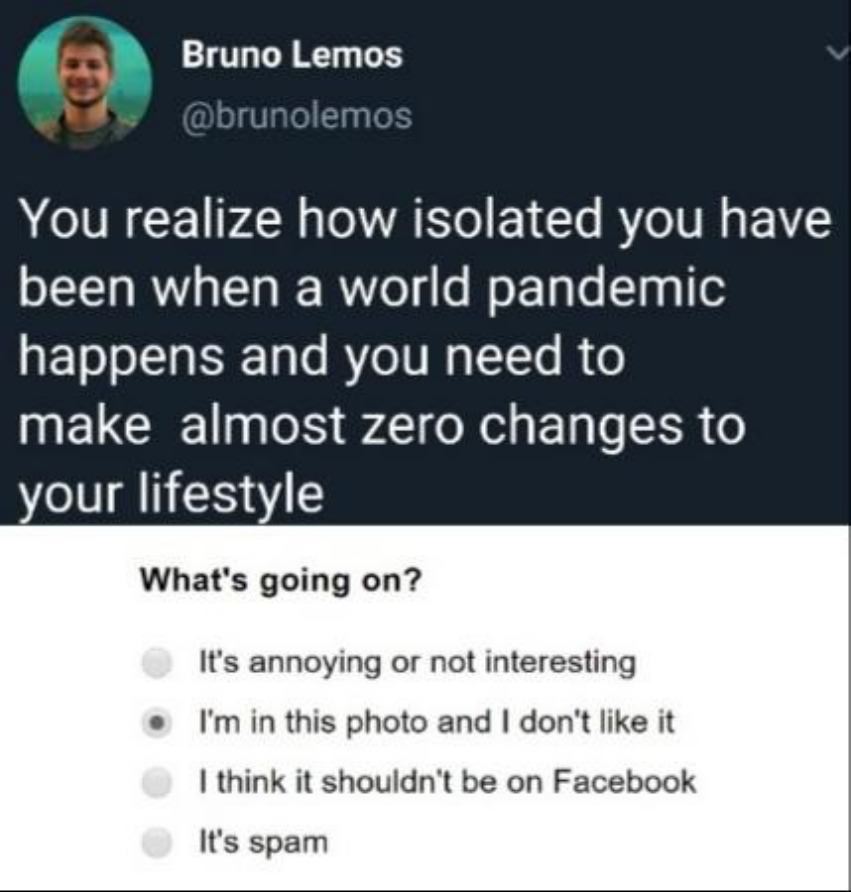The image size is (851, 892).
Task: Click the 'I'm in this photo and I don't like it' label
Action: click(437, 722)
